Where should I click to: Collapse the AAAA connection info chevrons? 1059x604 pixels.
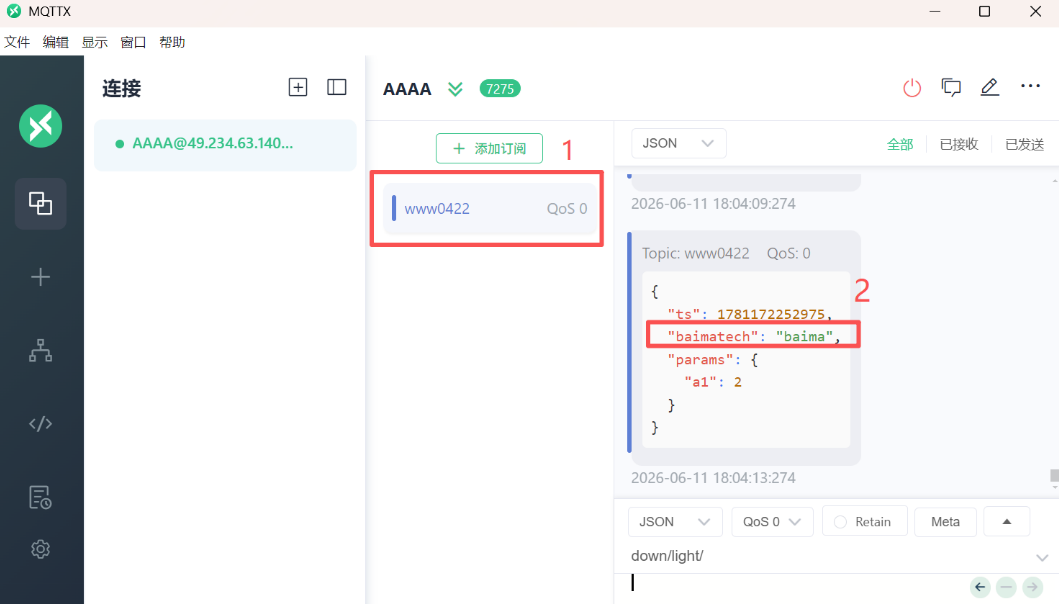(455, 89)
